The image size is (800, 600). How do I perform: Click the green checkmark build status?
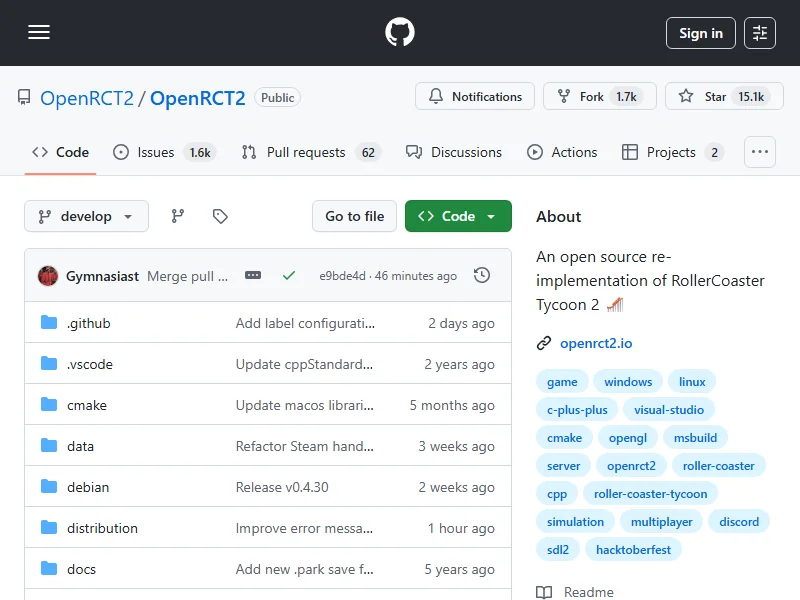click(x=289, y=275)
